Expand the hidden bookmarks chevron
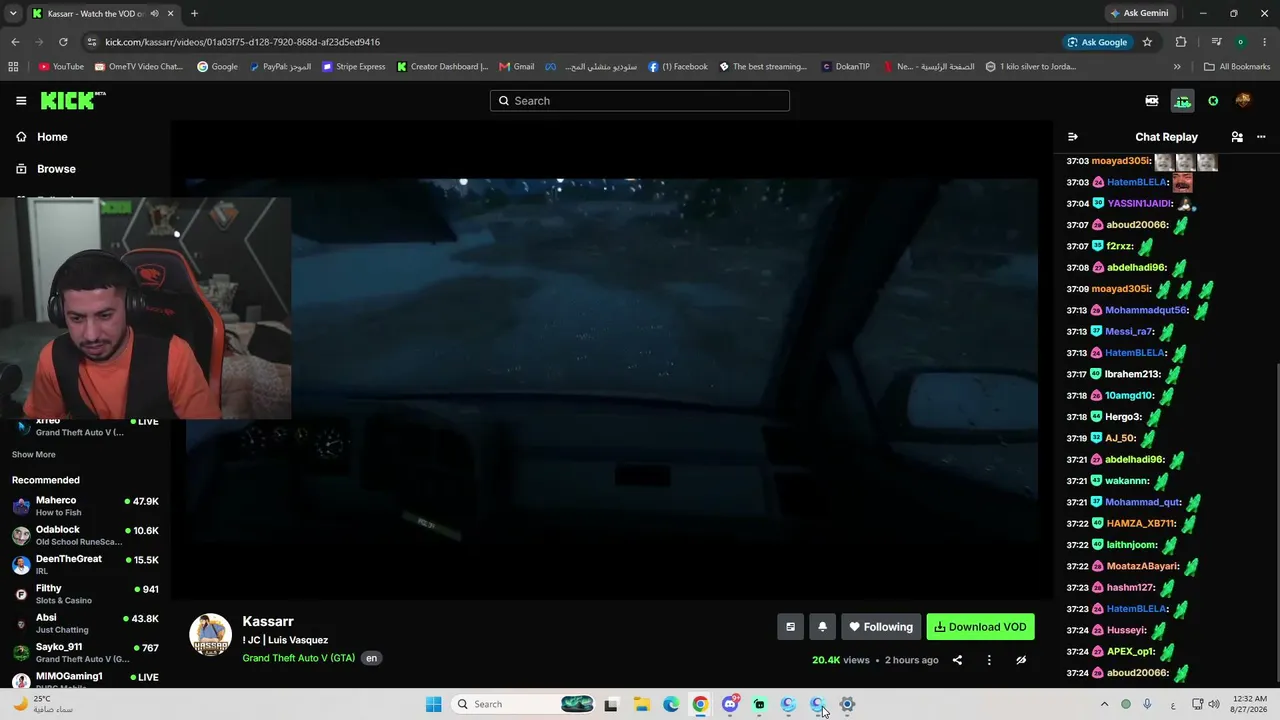The height and width of the screenshot is (720, 1280). 1177,67
